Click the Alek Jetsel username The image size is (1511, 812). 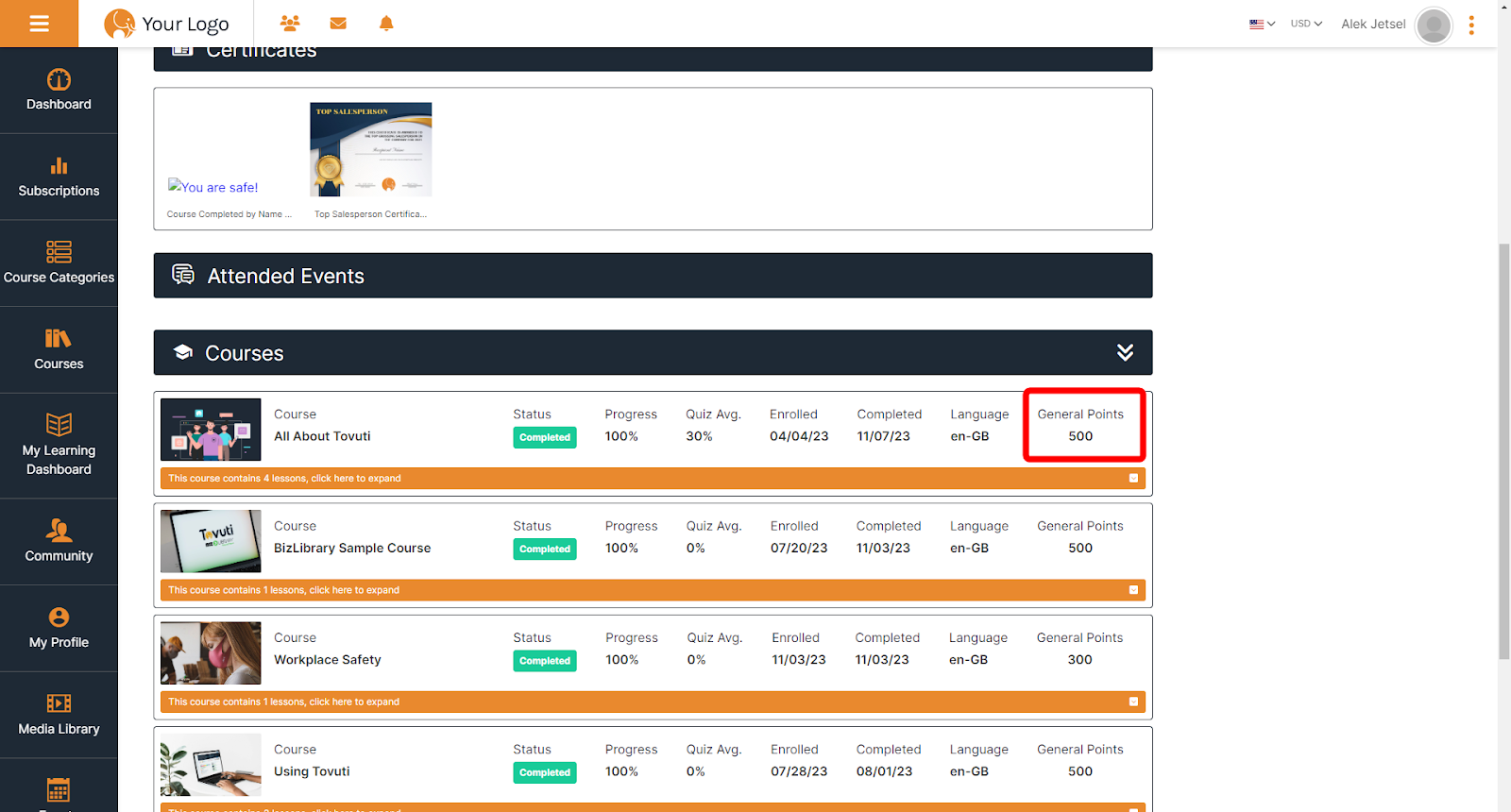pos(1373,25)
